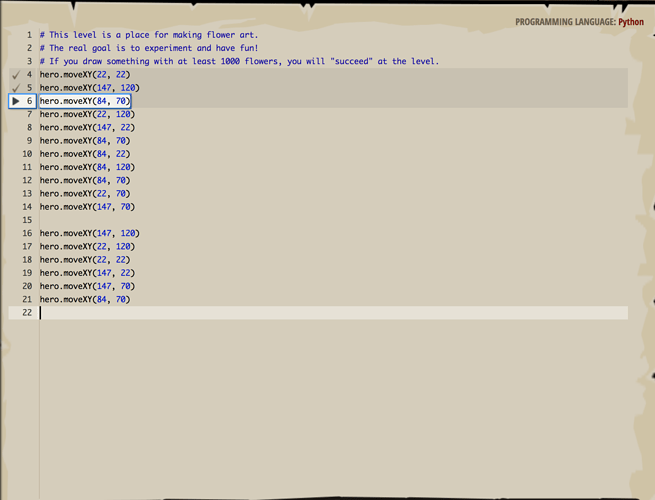The height and width of the screenshot is (500, 655).
Task: Click the checkmark beside line 4
Action: [x=16, y=75]
